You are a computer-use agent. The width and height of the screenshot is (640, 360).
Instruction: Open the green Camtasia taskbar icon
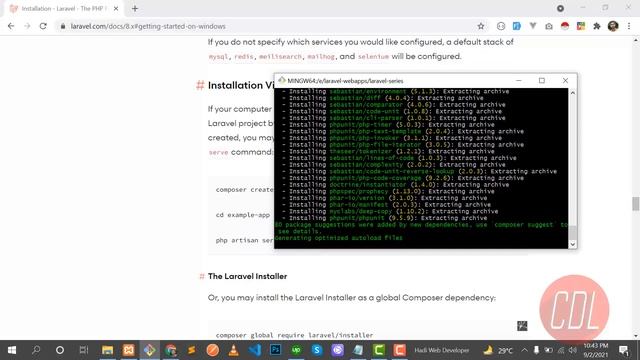[379, 350]
